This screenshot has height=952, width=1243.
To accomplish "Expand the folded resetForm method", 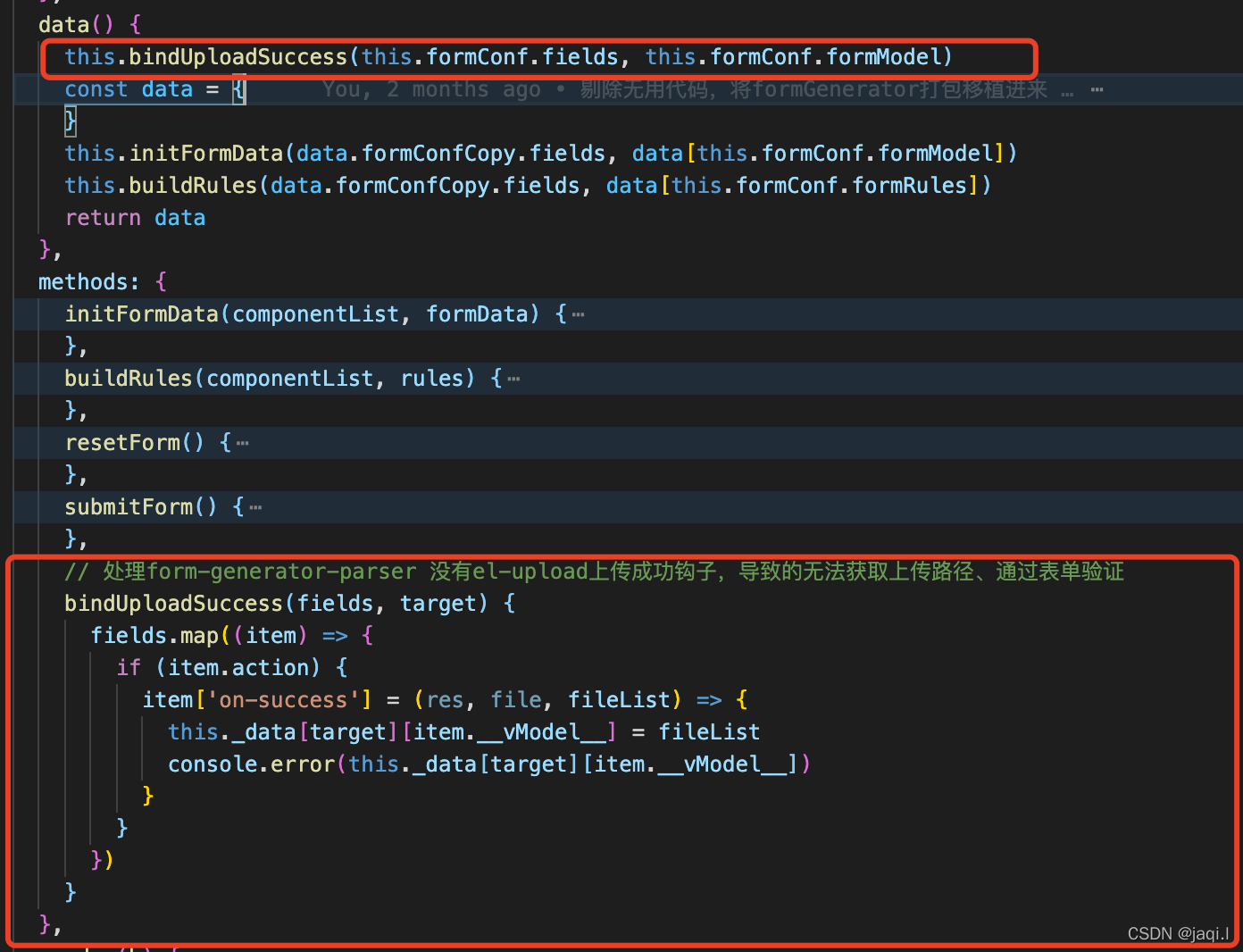I will point(242,442).
